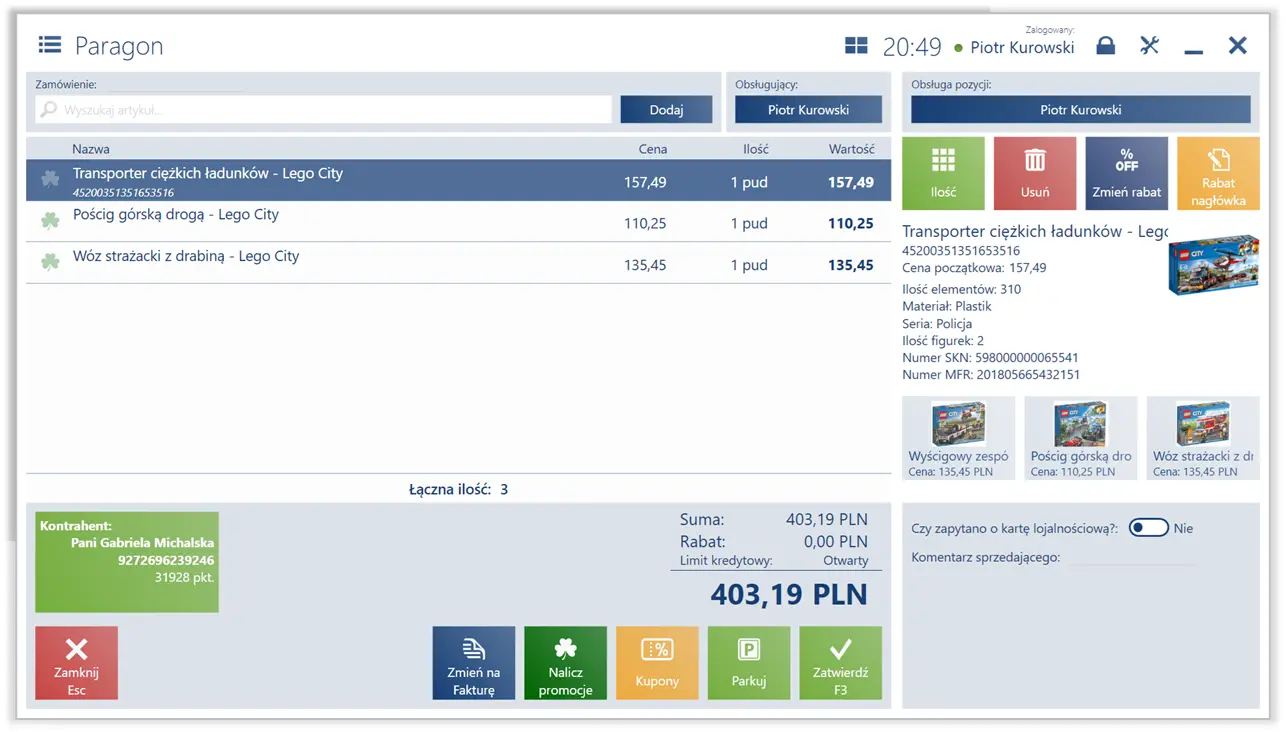Select the Wóz strażacki product thumbnail card

tap(1203, 438)
